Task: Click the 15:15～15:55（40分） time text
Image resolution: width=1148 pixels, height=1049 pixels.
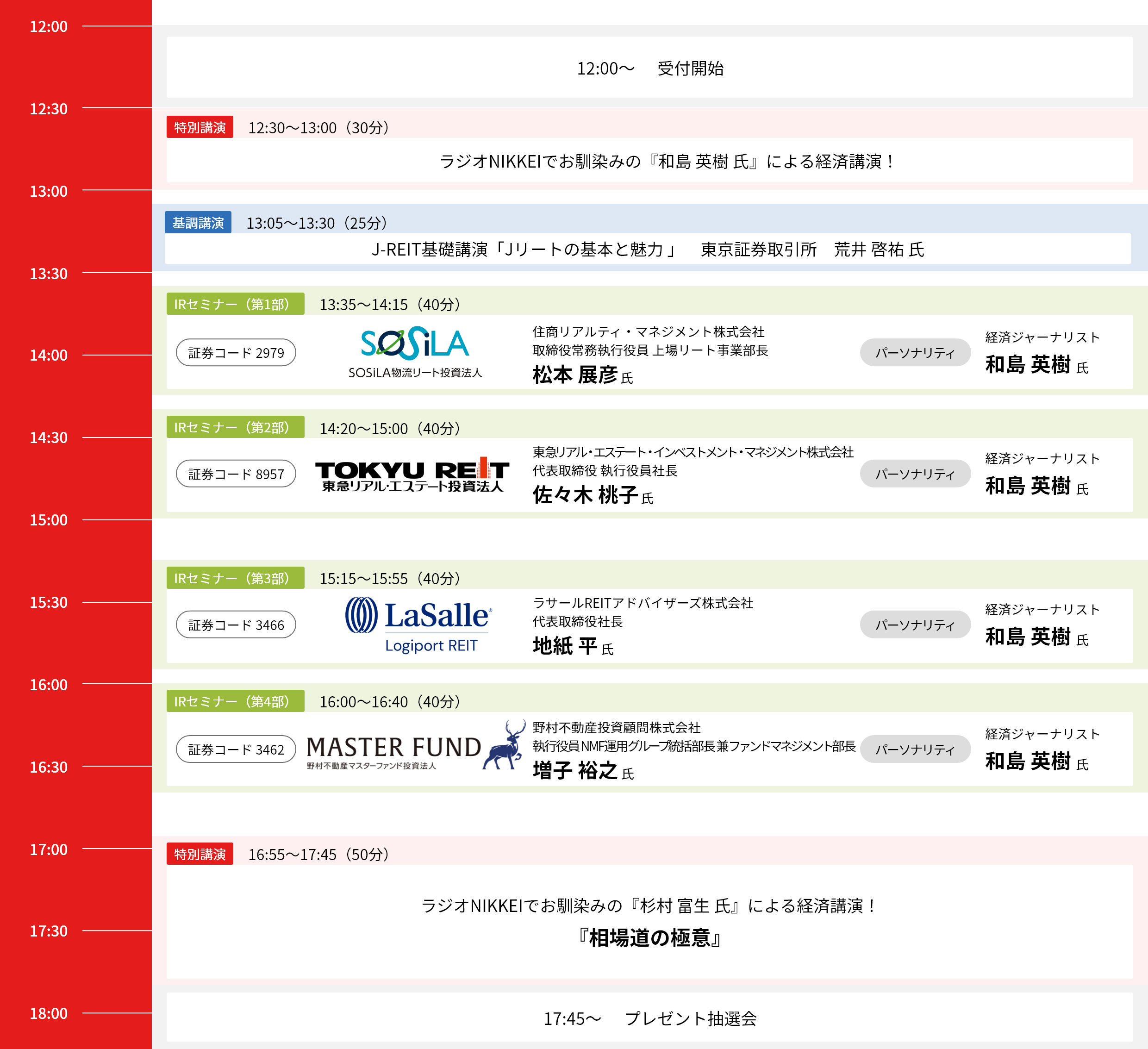Action: point(390,578)
